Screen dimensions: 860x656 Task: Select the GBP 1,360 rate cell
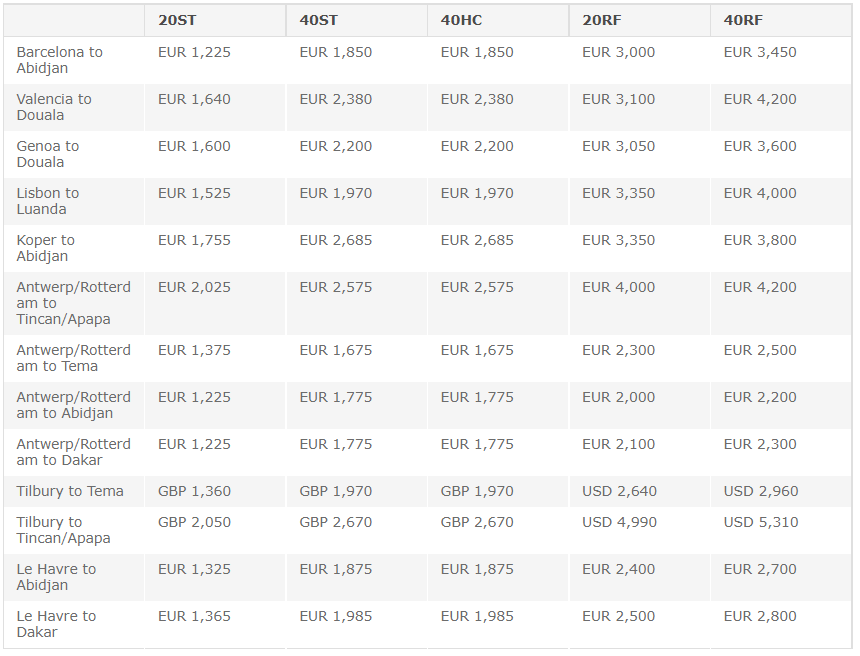coord(194,491)
